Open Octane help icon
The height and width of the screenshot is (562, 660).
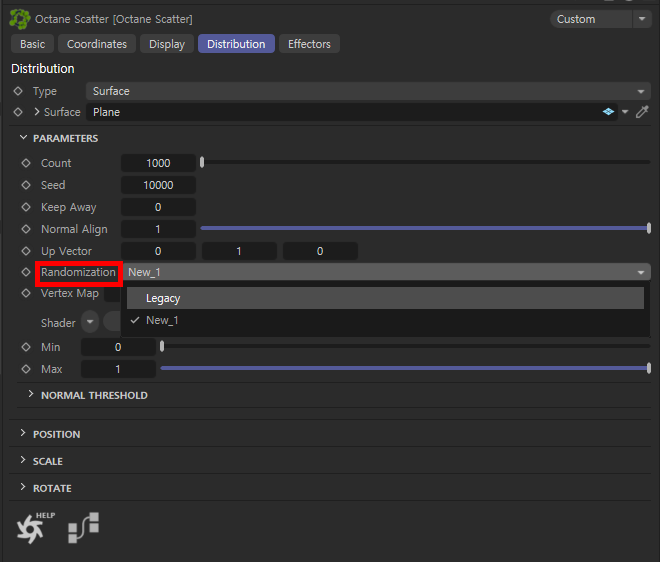(35, 528)
